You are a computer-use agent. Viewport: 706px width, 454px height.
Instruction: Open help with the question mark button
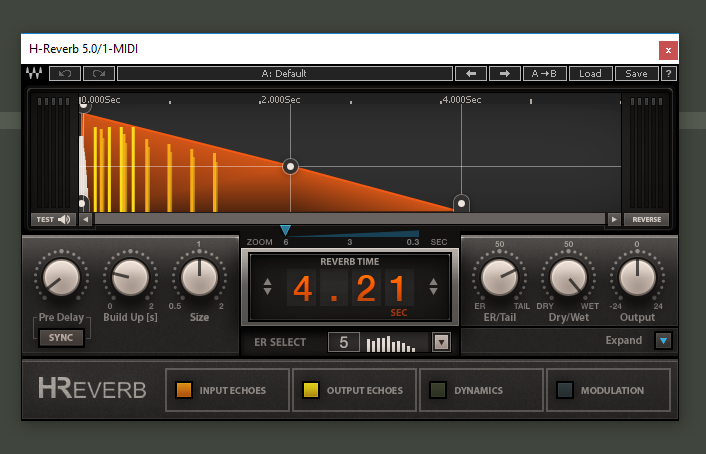coord(669,73)
